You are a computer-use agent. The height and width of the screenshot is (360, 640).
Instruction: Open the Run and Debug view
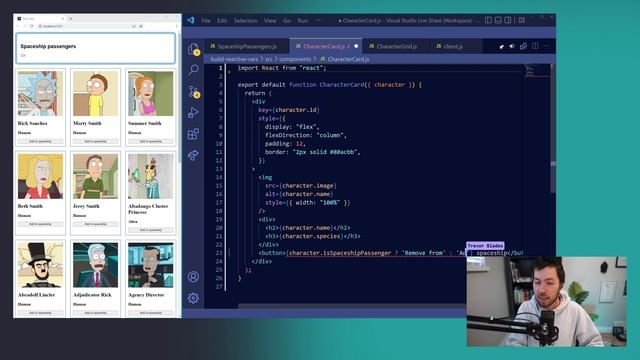(x=193, y=113)
